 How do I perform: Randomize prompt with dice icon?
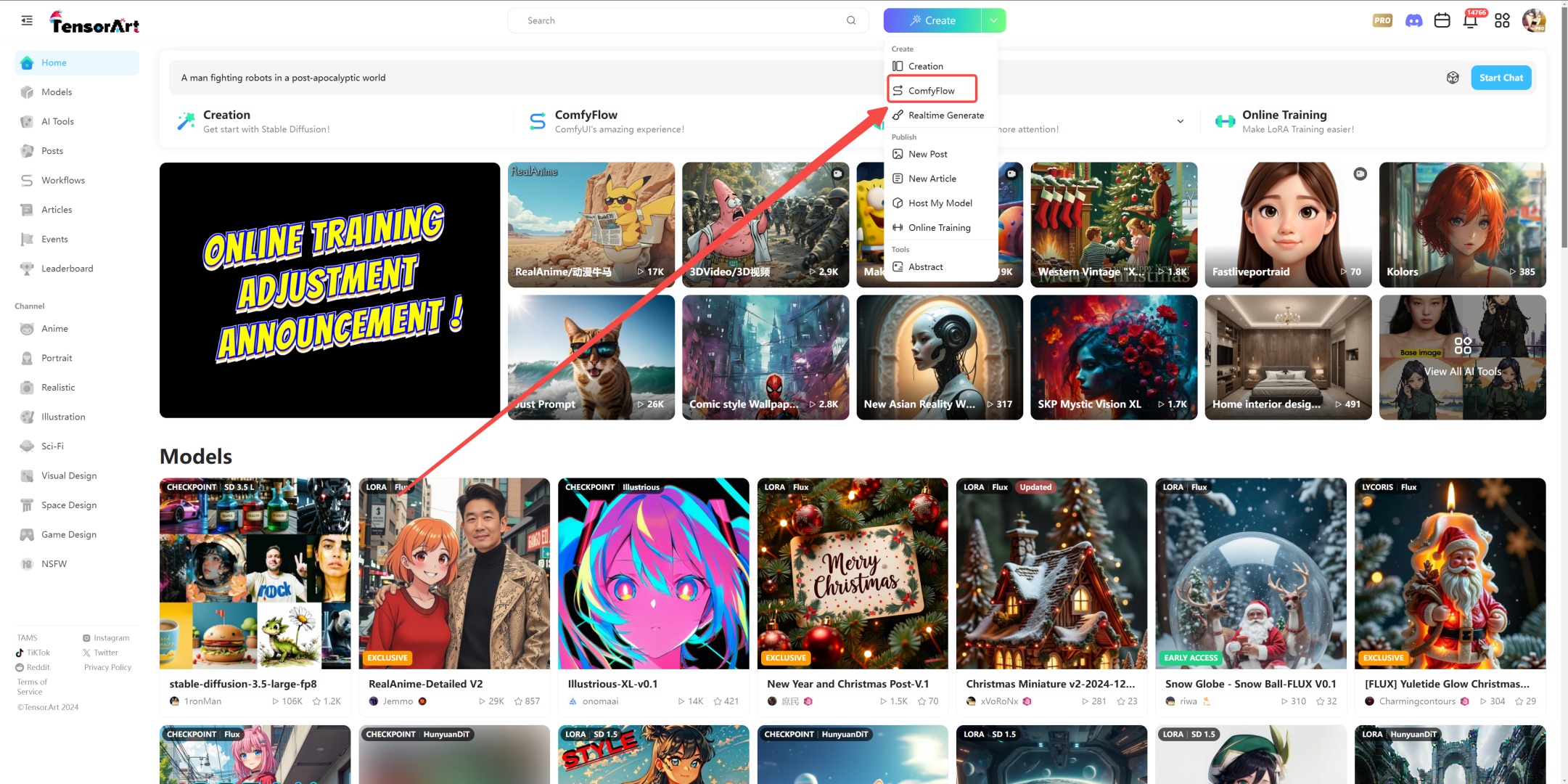tap(1453, 78)
